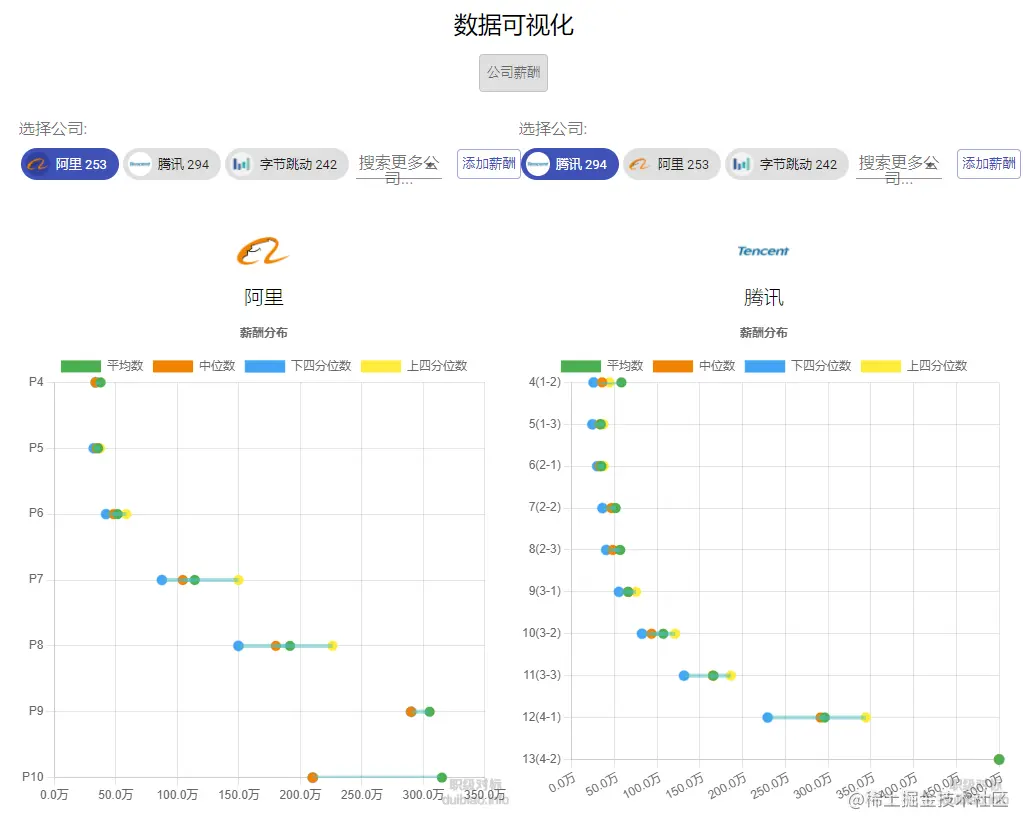1032x833 pixels.
Task: Focus left 搜索更多公司 search field
Action: click(x=399, y=166)
